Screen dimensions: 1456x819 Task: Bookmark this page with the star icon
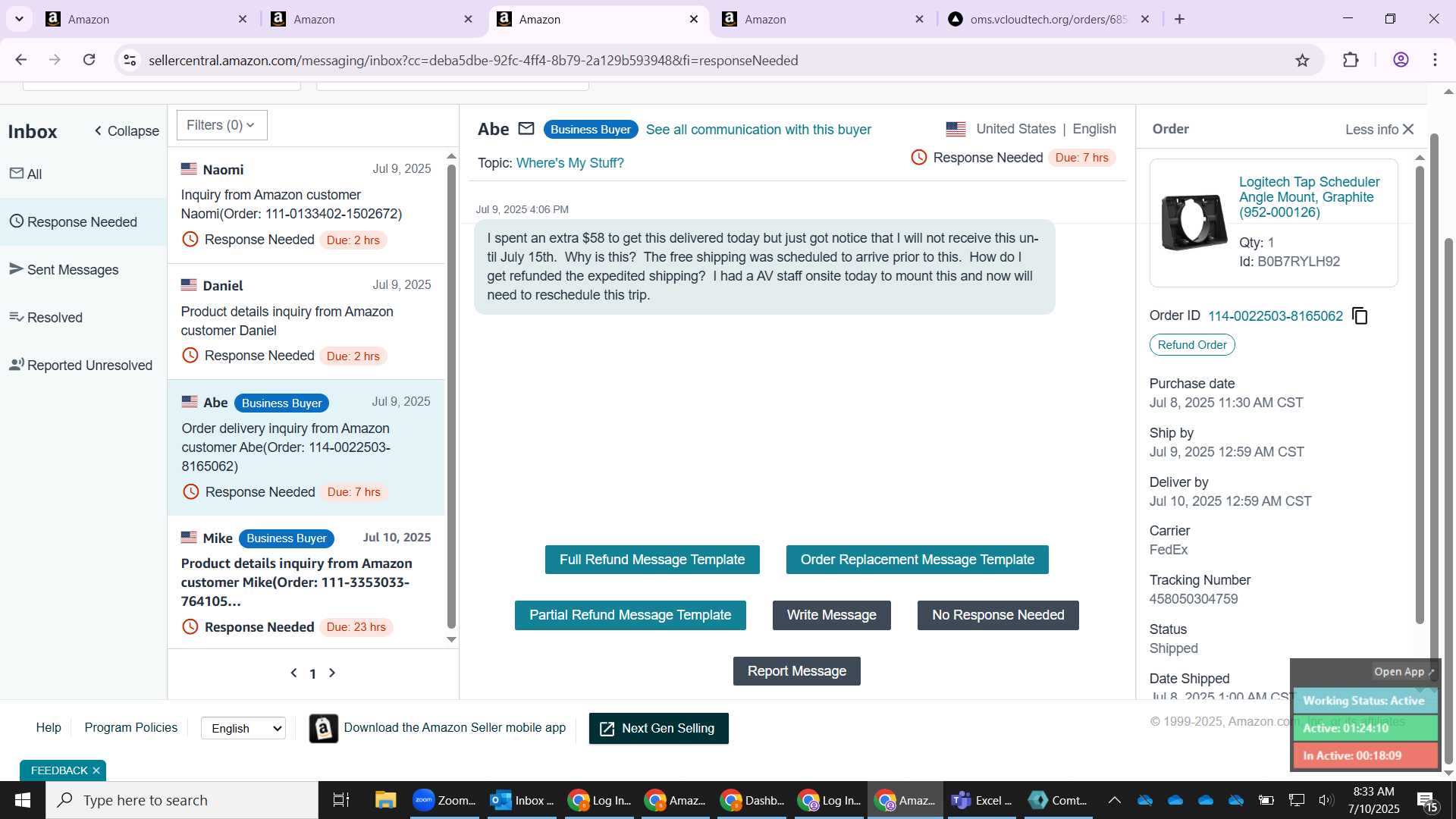pos(1302,61)
